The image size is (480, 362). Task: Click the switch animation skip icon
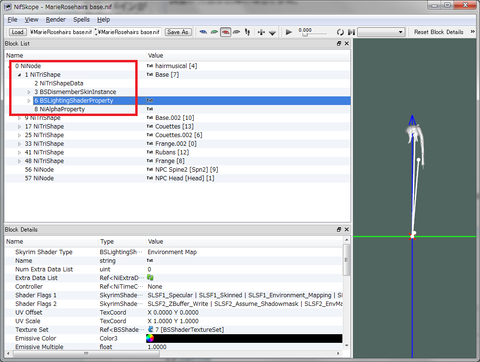[351, 32]
